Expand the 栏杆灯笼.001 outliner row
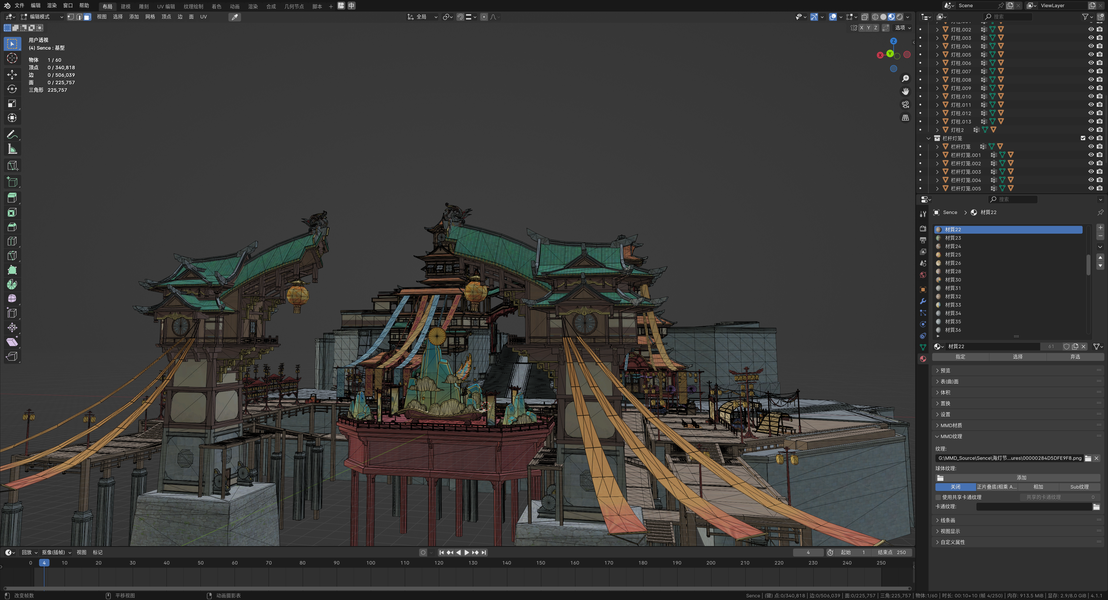The width and height of the screenshot is (1108, 600). coord(938,155)
